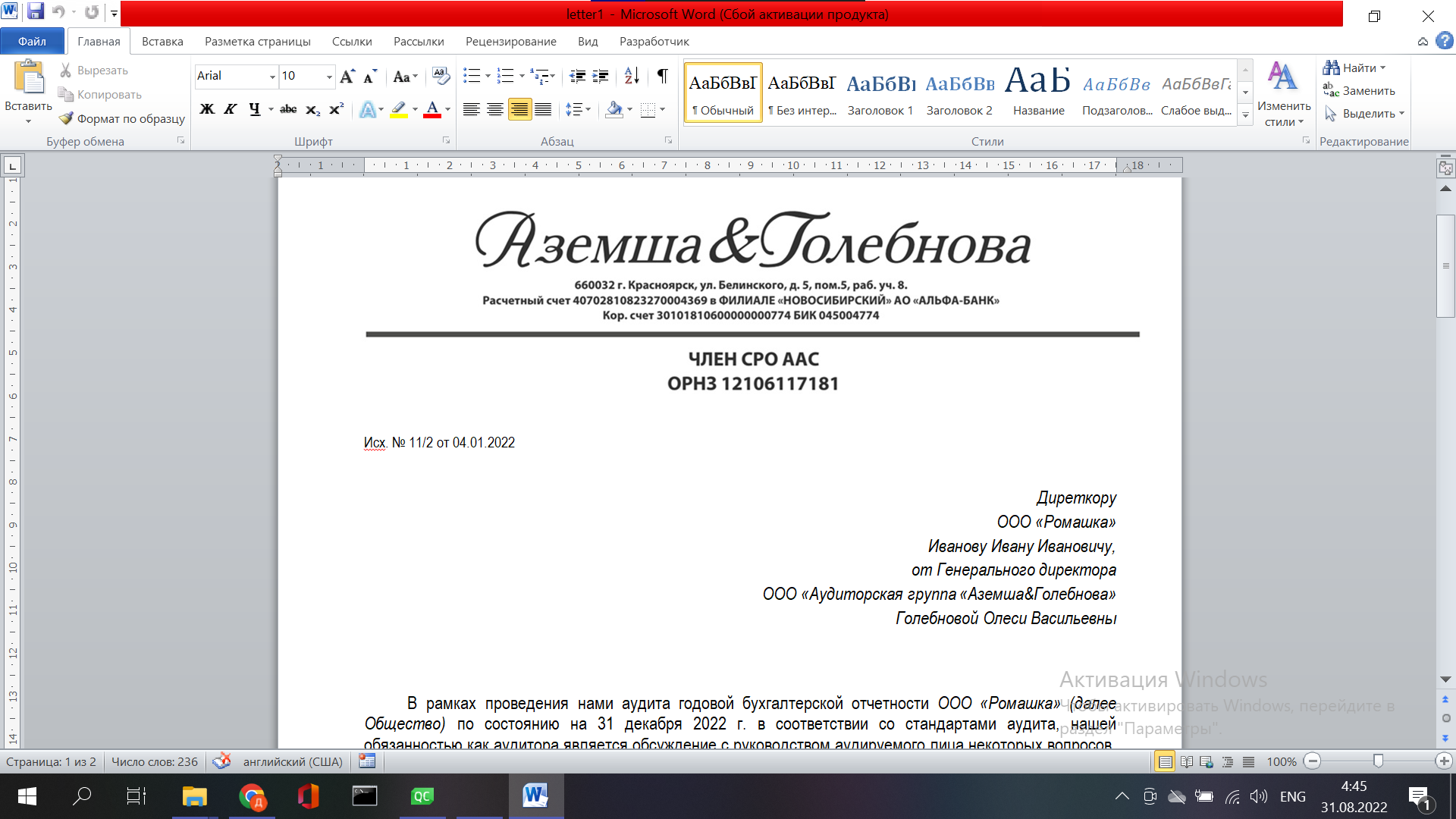Apply the text effects glowing A icon
Viewport: 1456px width, 819px height.
368,110
